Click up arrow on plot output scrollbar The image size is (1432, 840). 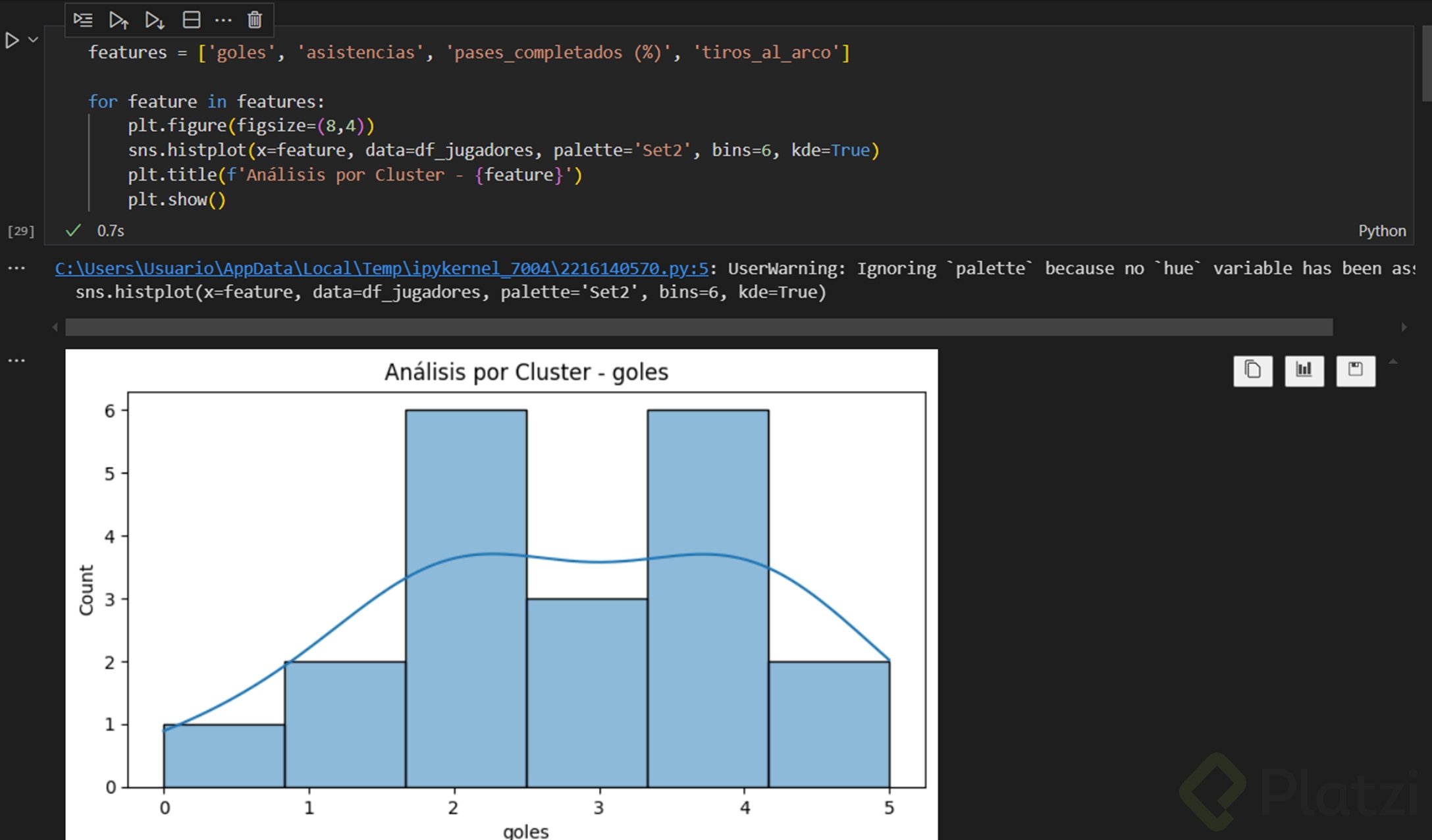tap(1392, 361)
